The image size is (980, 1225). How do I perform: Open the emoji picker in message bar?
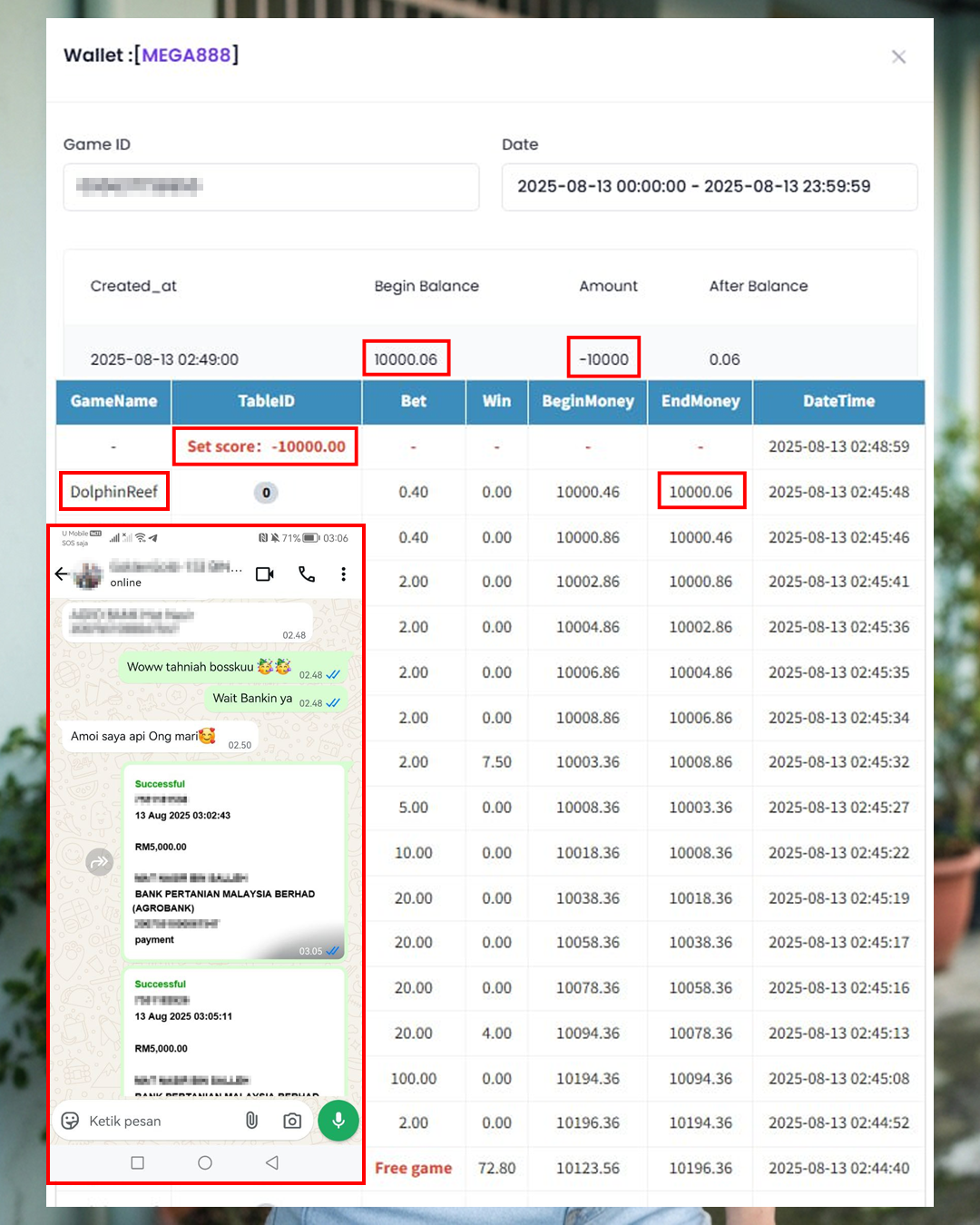coord(70,1121)
